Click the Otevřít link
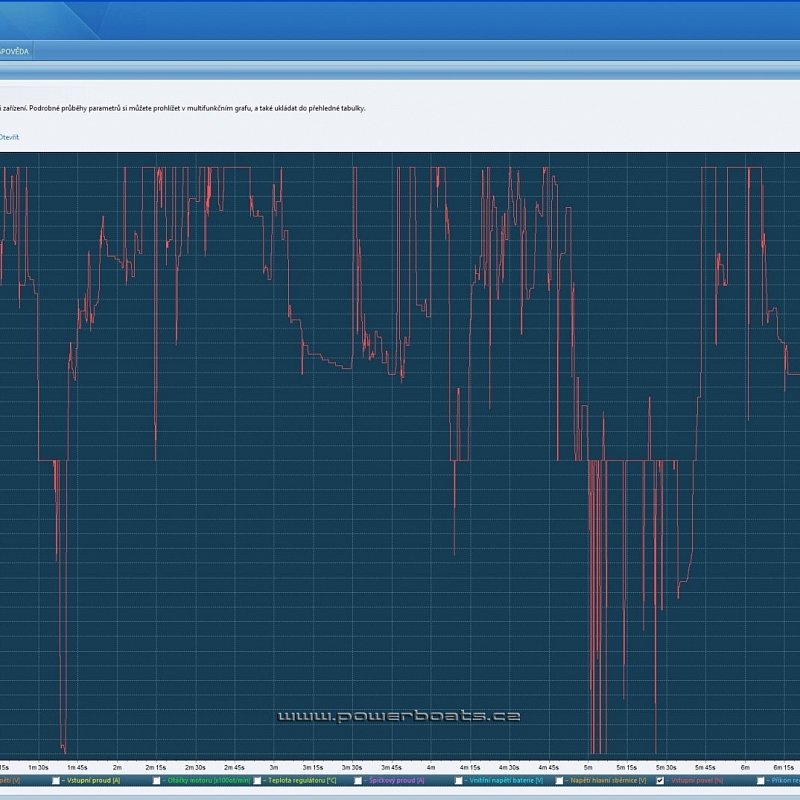 [x=9, y=136]
